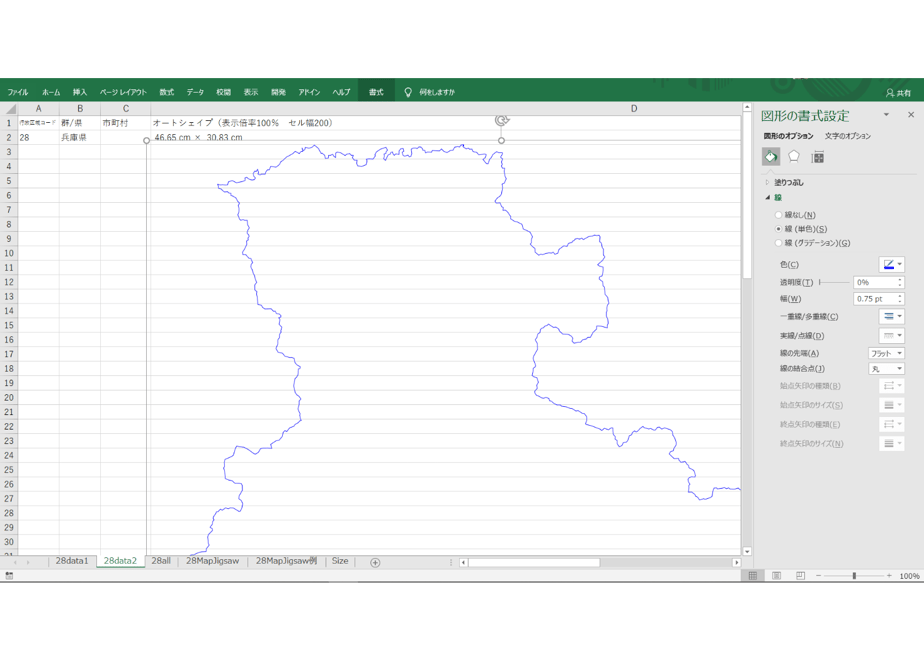
Task: Open the line color 色(C) picker
Action: coord(892,265)
